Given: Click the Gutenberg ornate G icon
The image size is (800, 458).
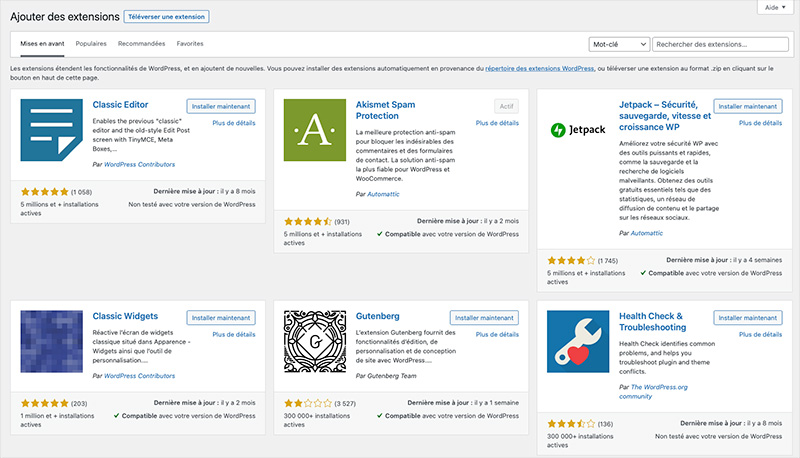Looking at the screenshot, I should (x=315, y=341).
